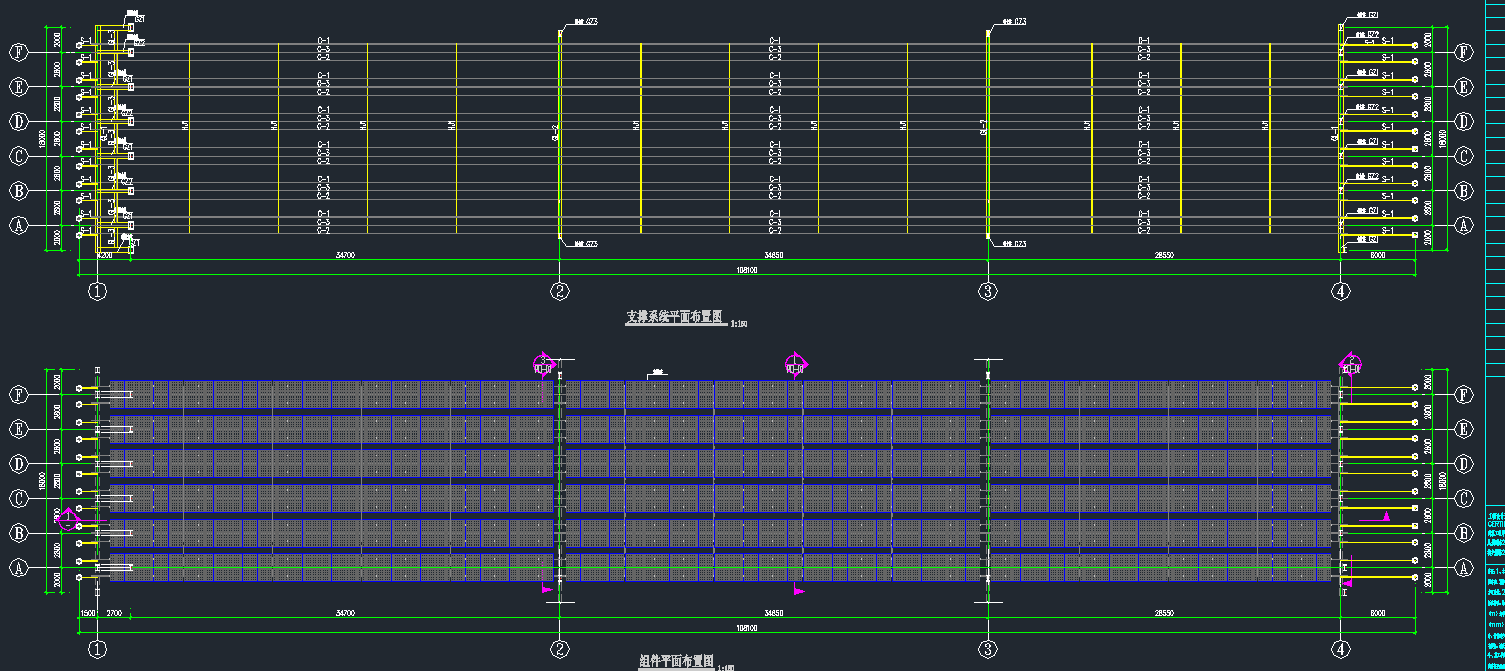Click the 28550 dimension in upper plan
The image size is (1505, 671).
(x=1164, y=256)
